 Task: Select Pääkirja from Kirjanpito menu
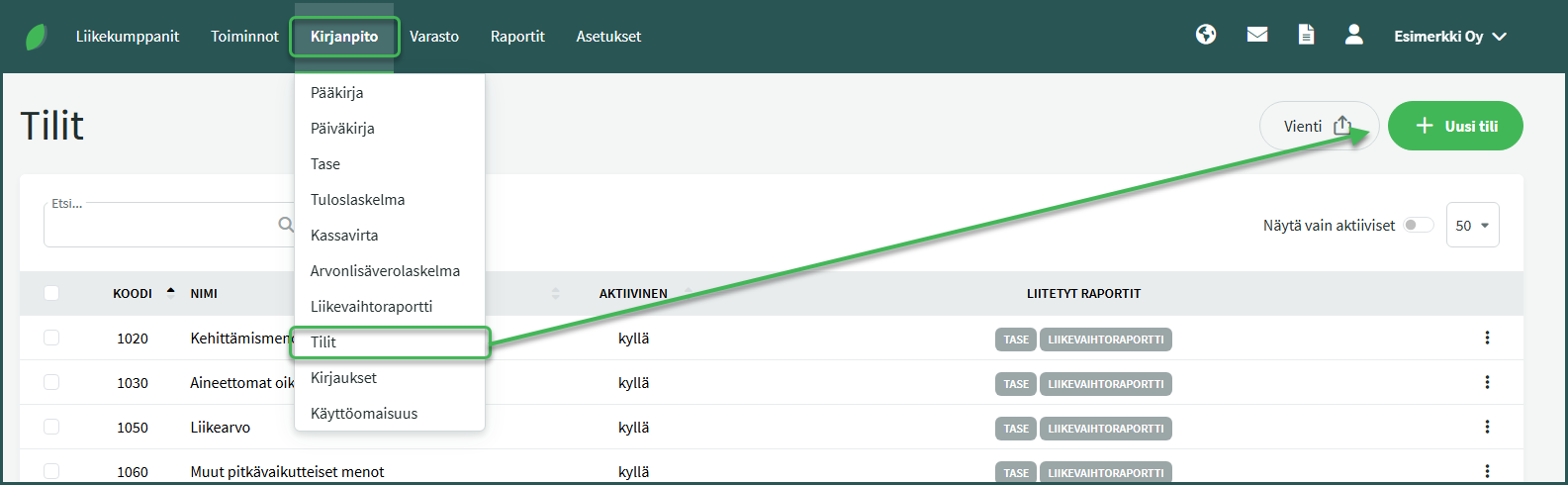[337, 93]
